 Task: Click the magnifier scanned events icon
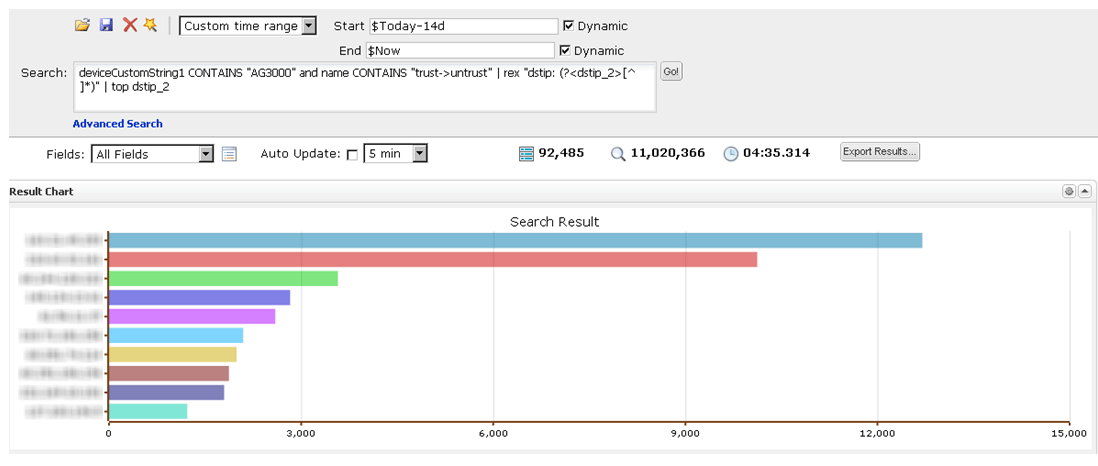618,153
